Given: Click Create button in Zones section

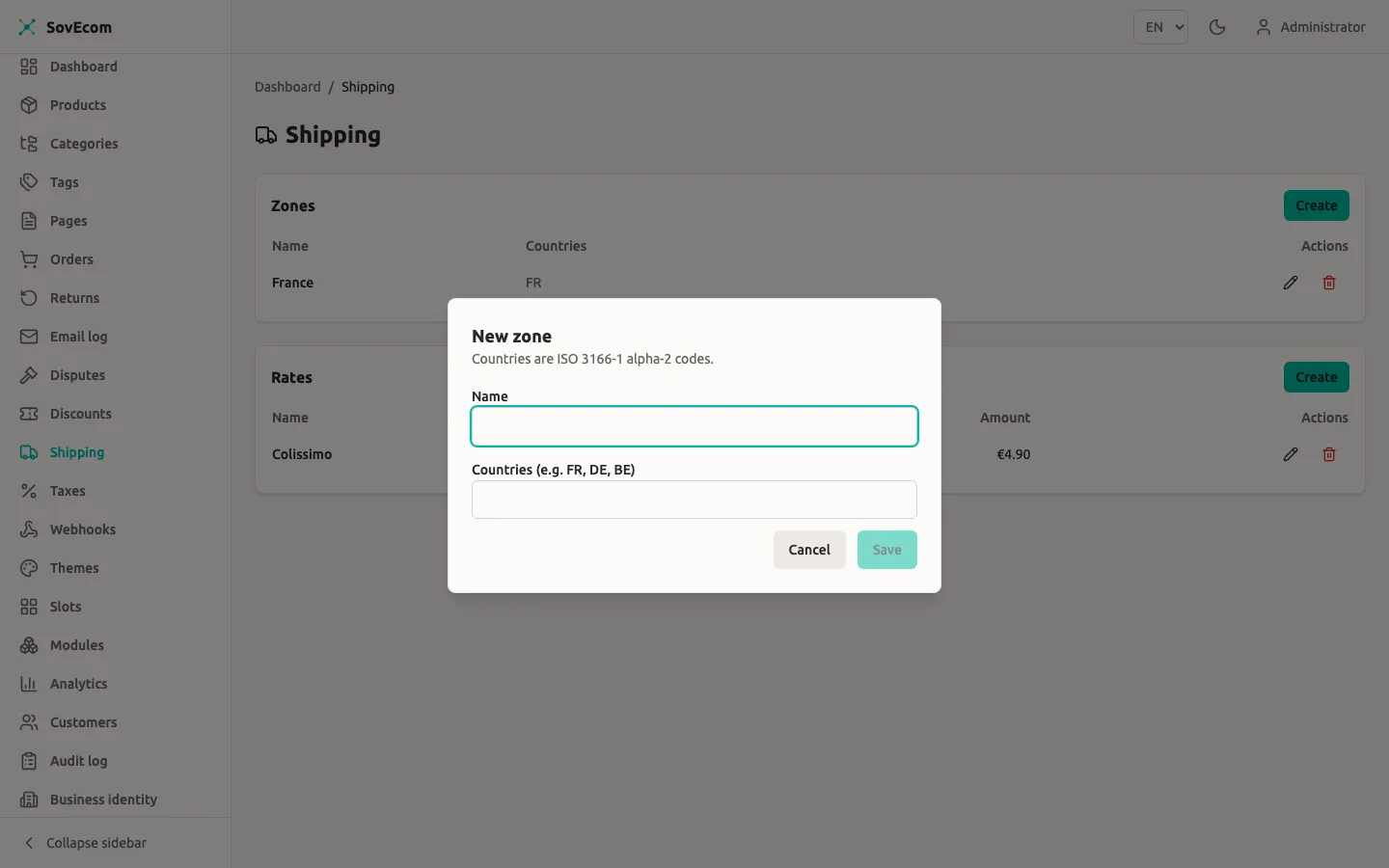Looking at the screenshot, I should point(1317,205).
